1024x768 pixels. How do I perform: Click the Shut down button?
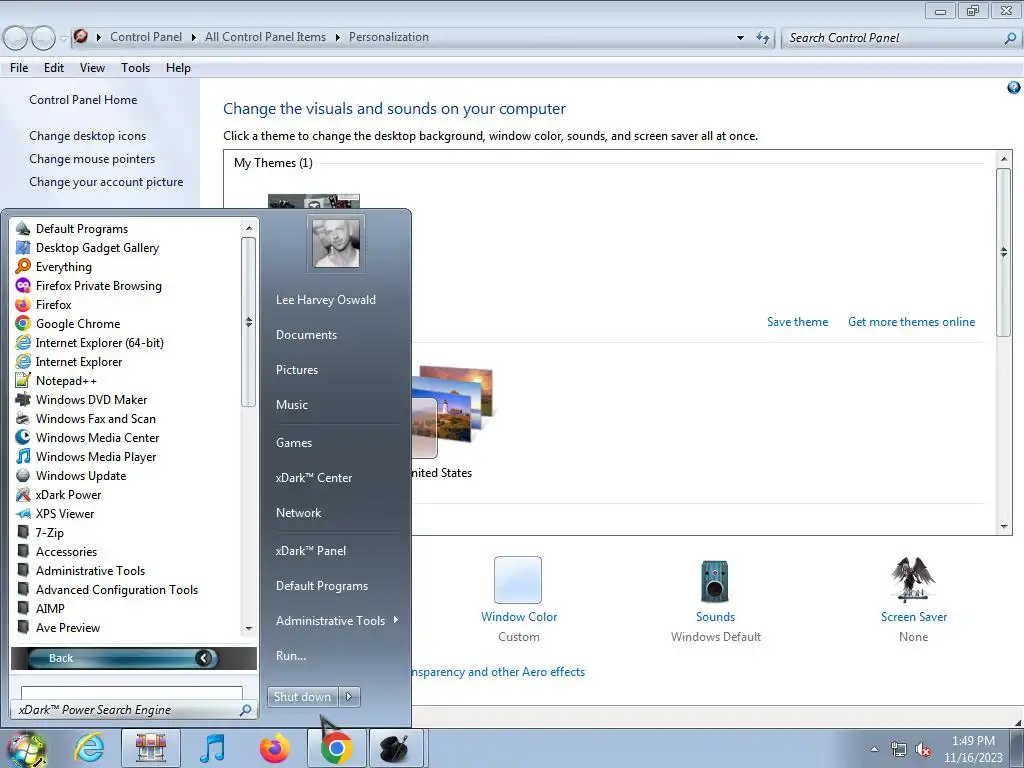pyautogui.click(x=302, y=697)
